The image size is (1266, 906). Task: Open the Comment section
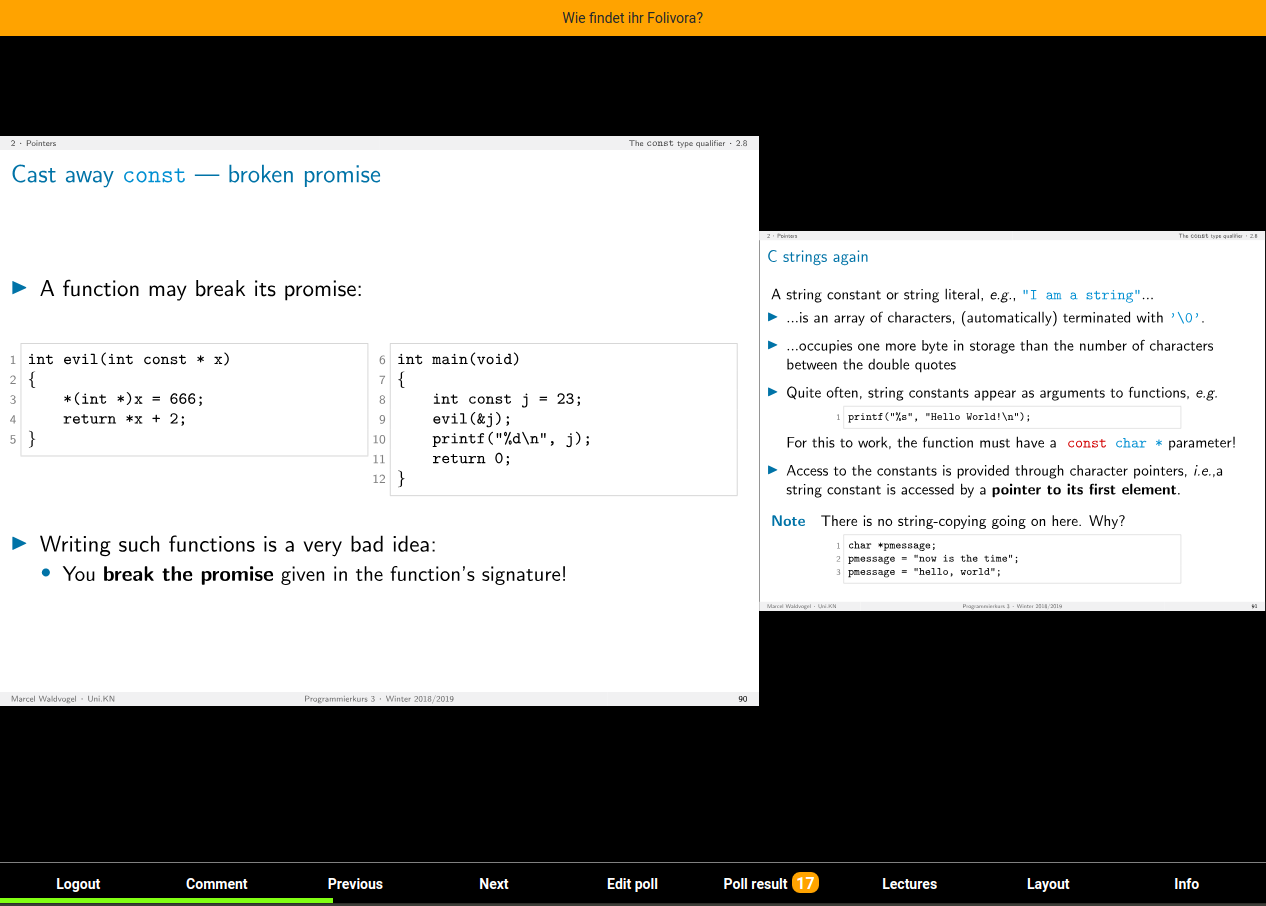pyautogui.click(x=216, y=884)
